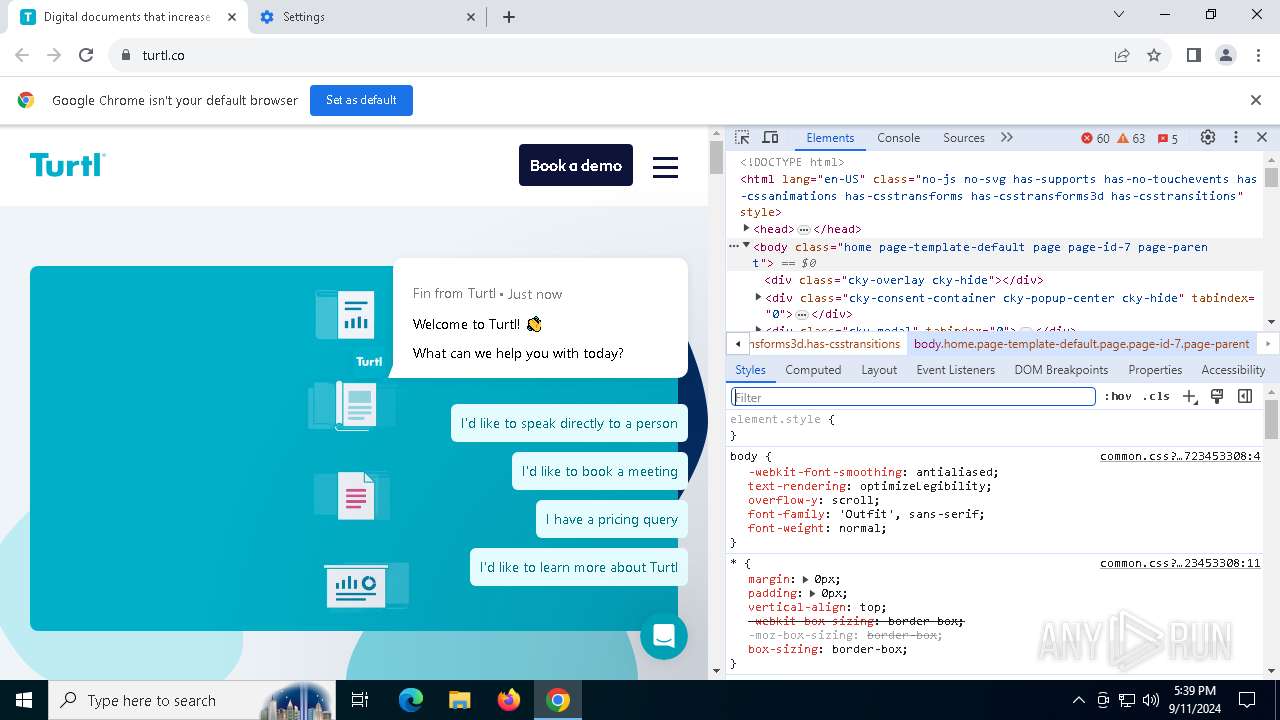
Task: Close the DevTools panel
Action: (x=1262, y=138)
